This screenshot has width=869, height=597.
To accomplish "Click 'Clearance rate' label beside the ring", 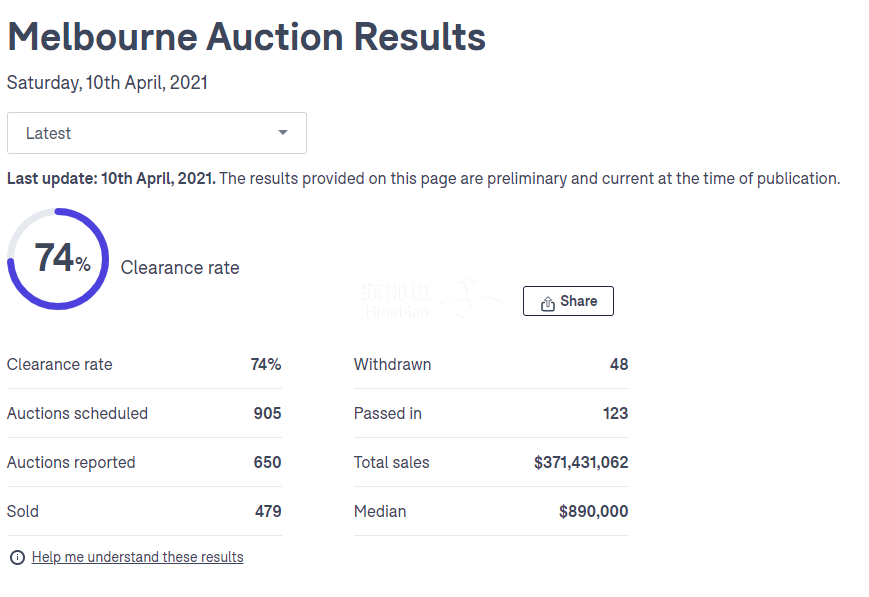I will point(180,268).
